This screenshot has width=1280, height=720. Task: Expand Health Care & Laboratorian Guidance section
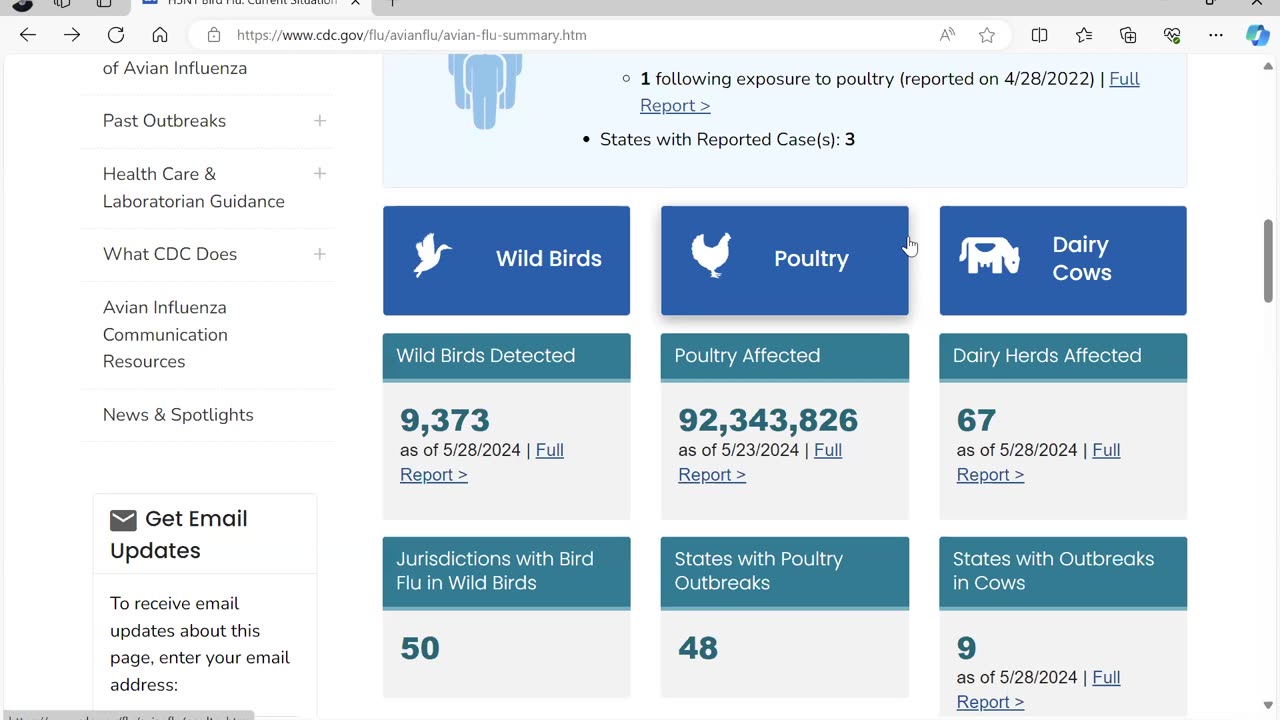tap(320, 174)
